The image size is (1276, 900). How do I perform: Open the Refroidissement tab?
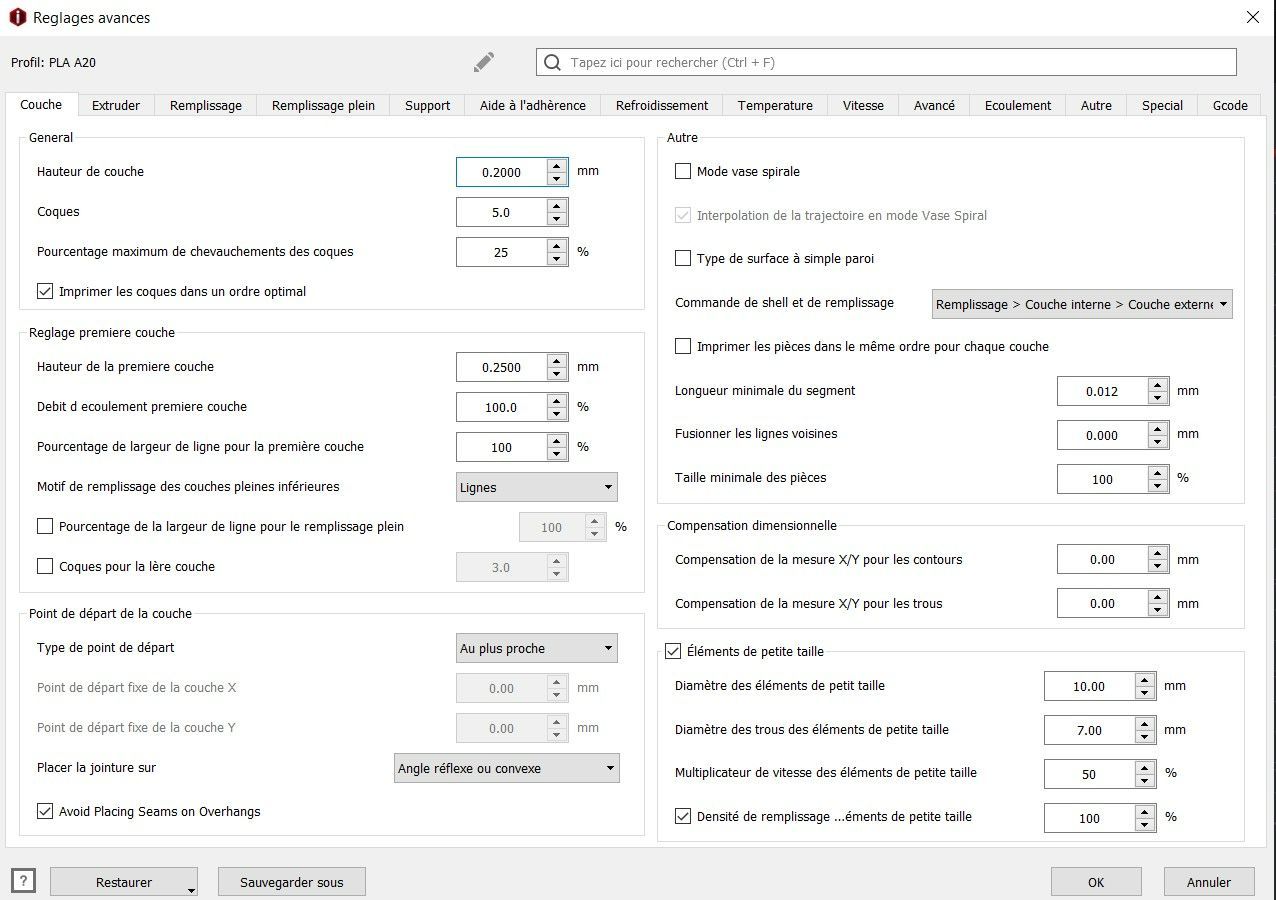point(662,105)
